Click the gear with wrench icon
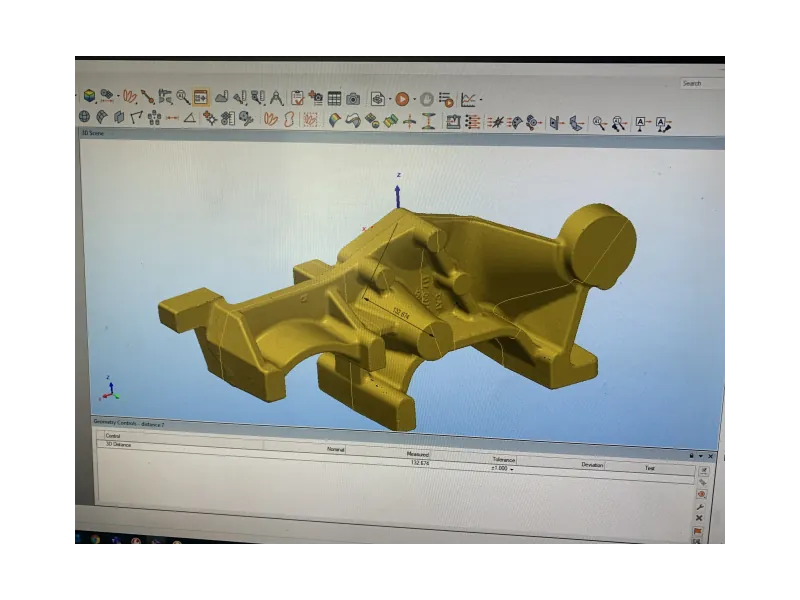 pos(246,119)
